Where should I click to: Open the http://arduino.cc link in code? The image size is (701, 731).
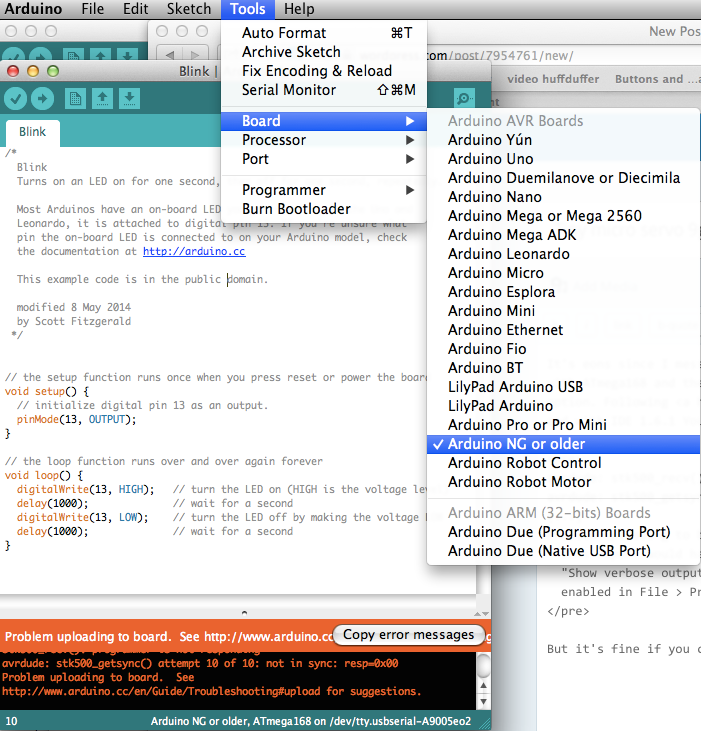194,251
